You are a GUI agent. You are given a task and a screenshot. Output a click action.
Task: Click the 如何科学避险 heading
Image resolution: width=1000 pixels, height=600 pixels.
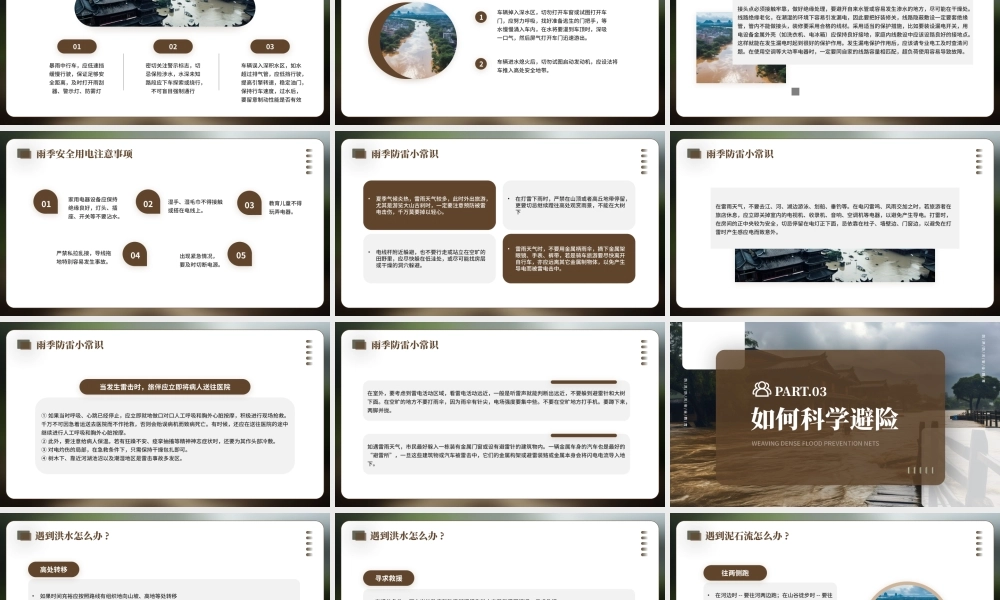click(824, 419)
